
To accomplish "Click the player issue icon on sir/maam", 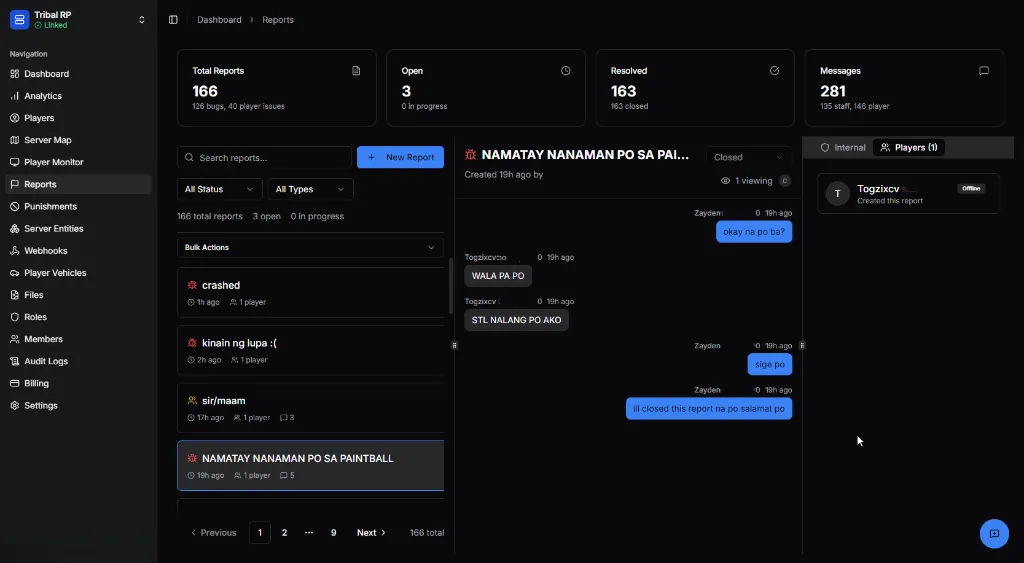I will (192, 400).
